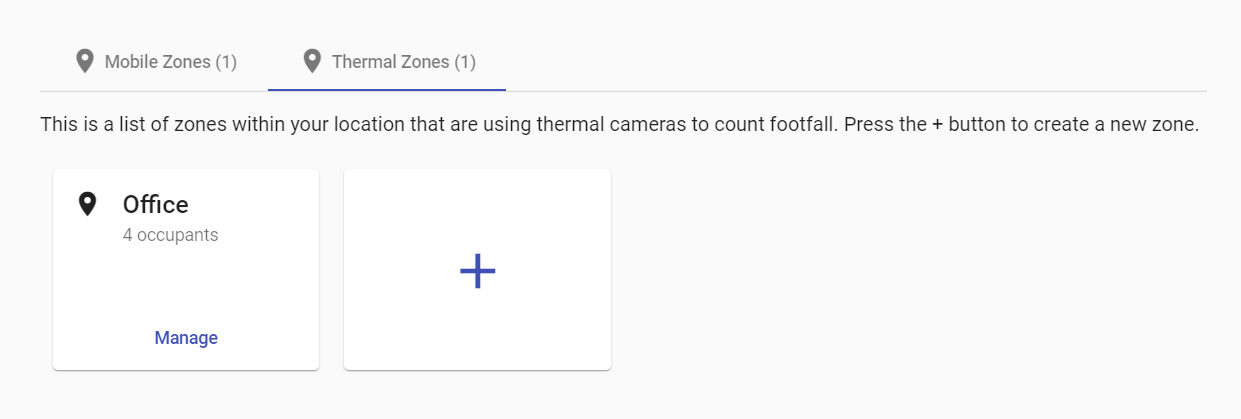Screen dimensions: 1241x419
Task: Click the grey divider line right of tabs
Action: click(x=856, y=91)
